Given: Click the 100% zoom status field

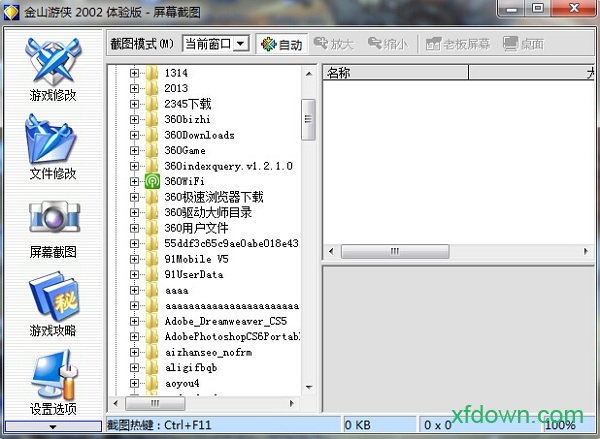Looking at the screenshot, I should 568,425.
